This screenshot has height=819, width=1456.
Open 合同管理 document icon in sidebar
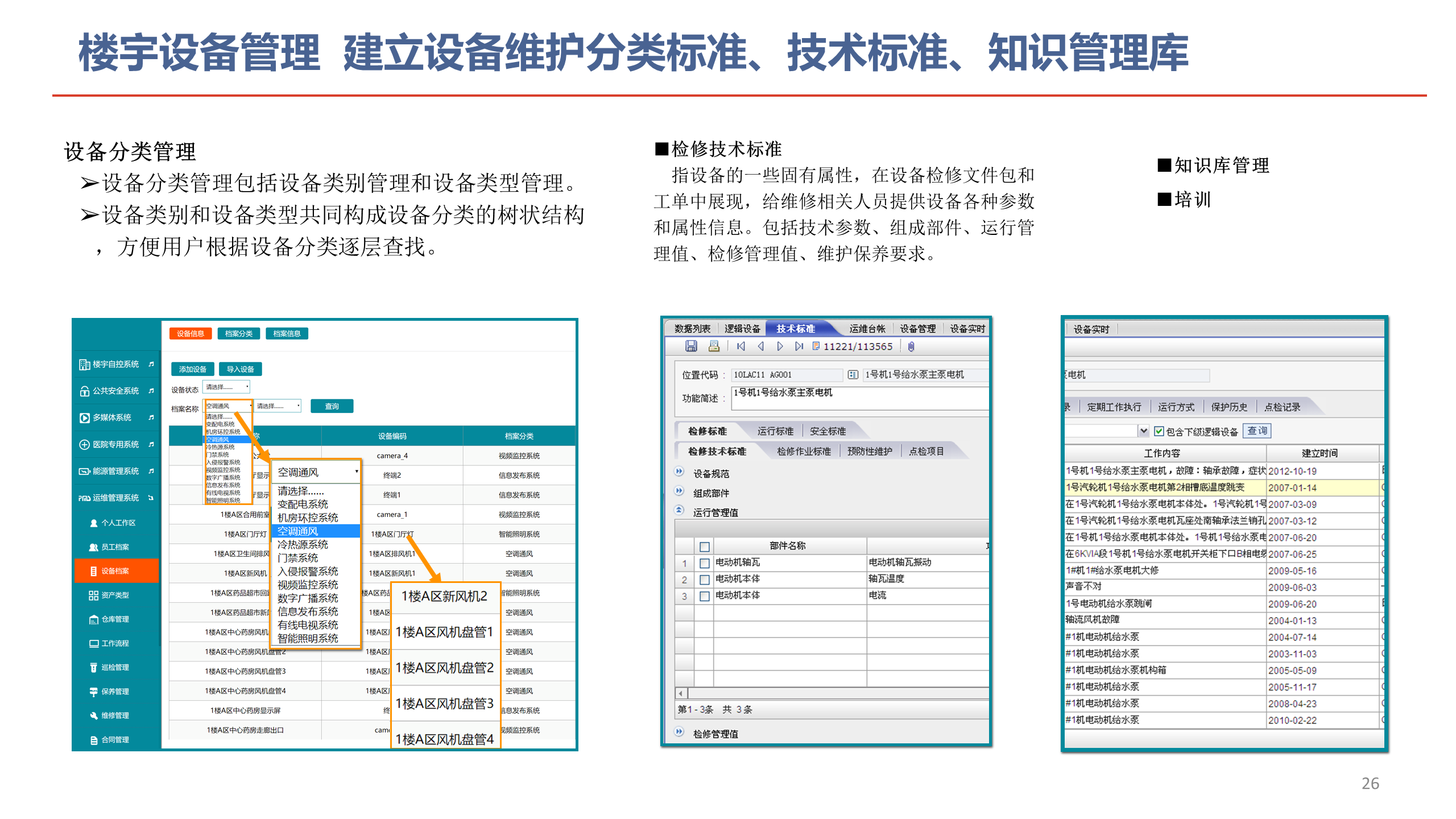point(94,741)
